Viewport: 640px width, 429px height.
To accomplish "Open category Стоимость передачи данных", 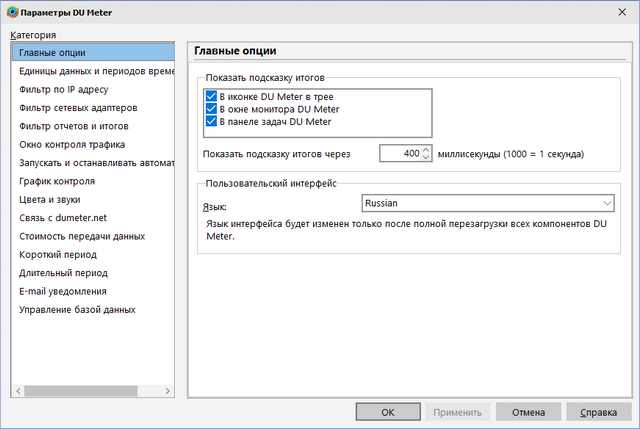I will [93, 236].
